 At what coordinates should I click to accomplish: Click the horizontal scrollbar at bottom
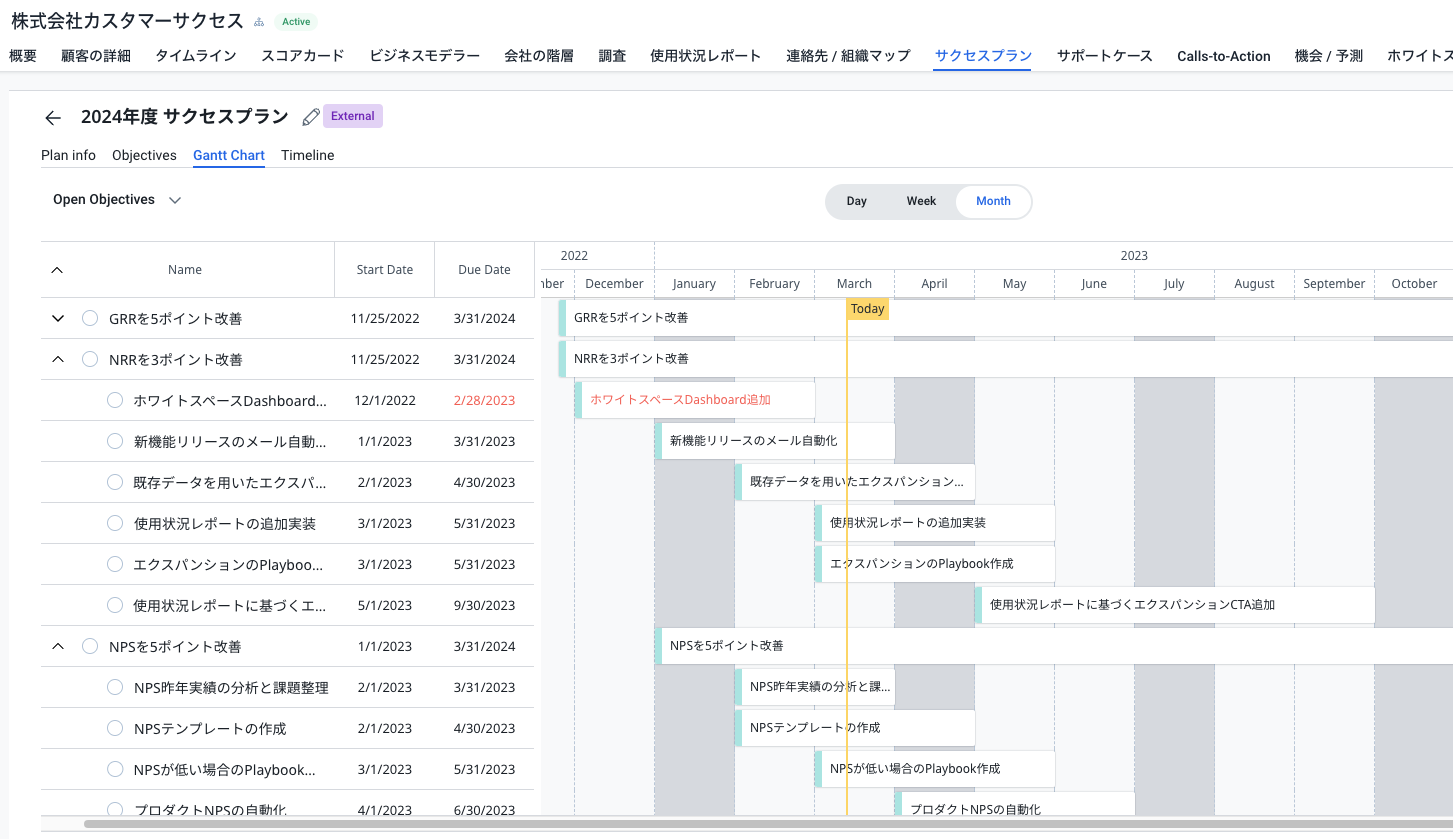tap(768, 824)
